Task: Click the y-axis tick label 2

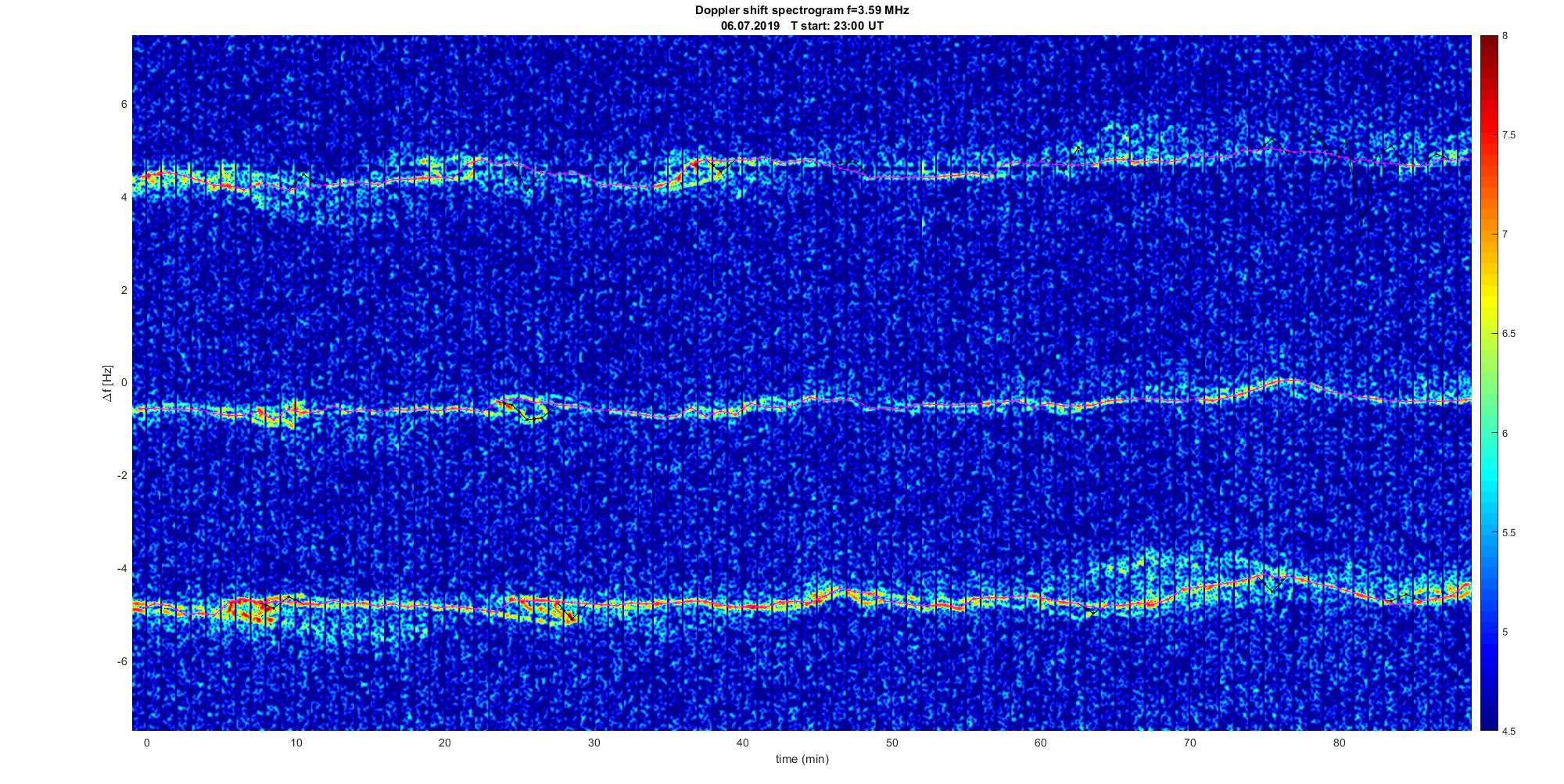Action: (x=124, y=290)
